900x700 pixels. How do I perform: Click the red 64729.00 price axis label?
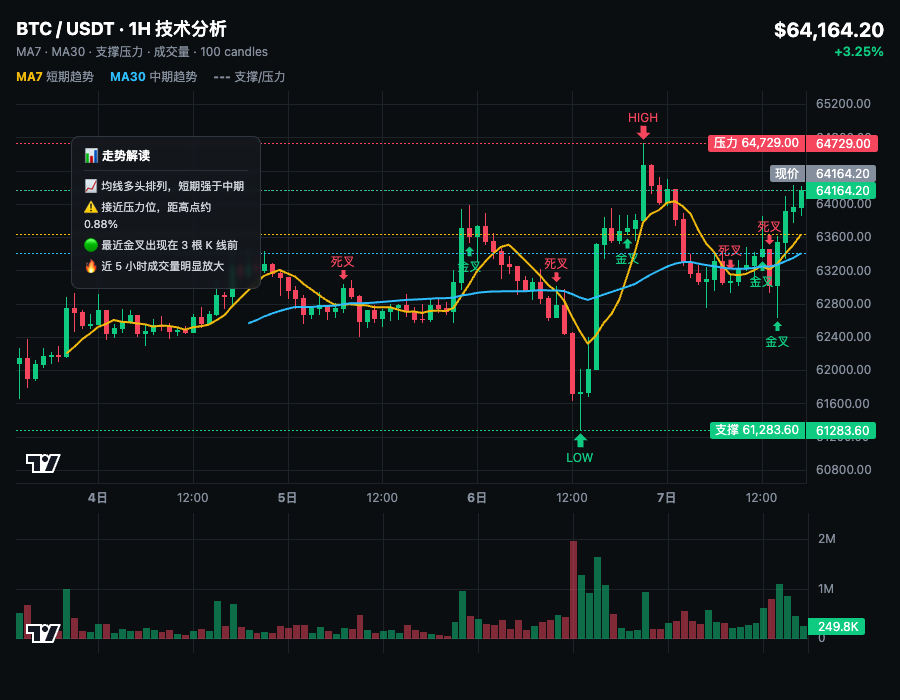coord(842,143)
